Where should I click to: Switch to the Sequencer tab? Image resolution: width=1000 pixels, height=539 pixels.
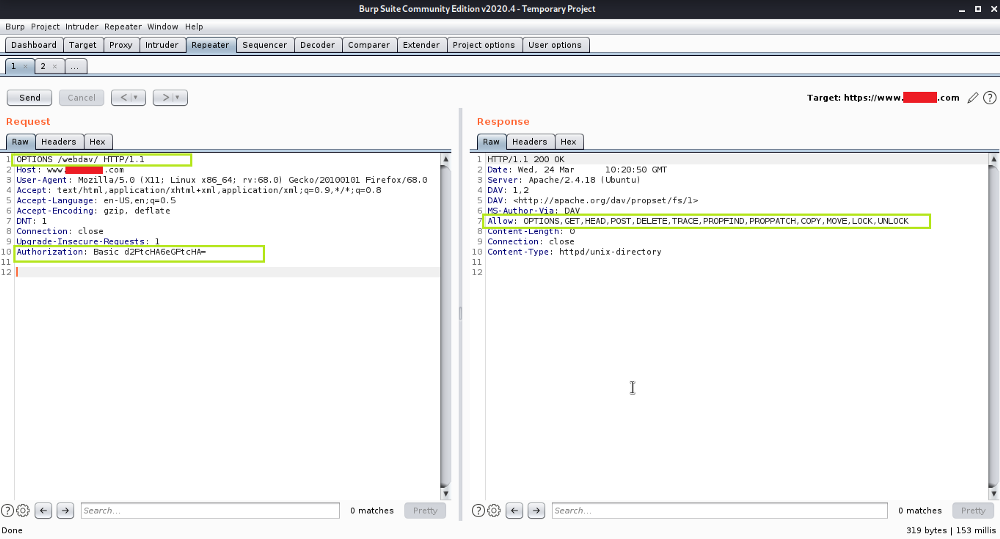(x=265, y=45)
